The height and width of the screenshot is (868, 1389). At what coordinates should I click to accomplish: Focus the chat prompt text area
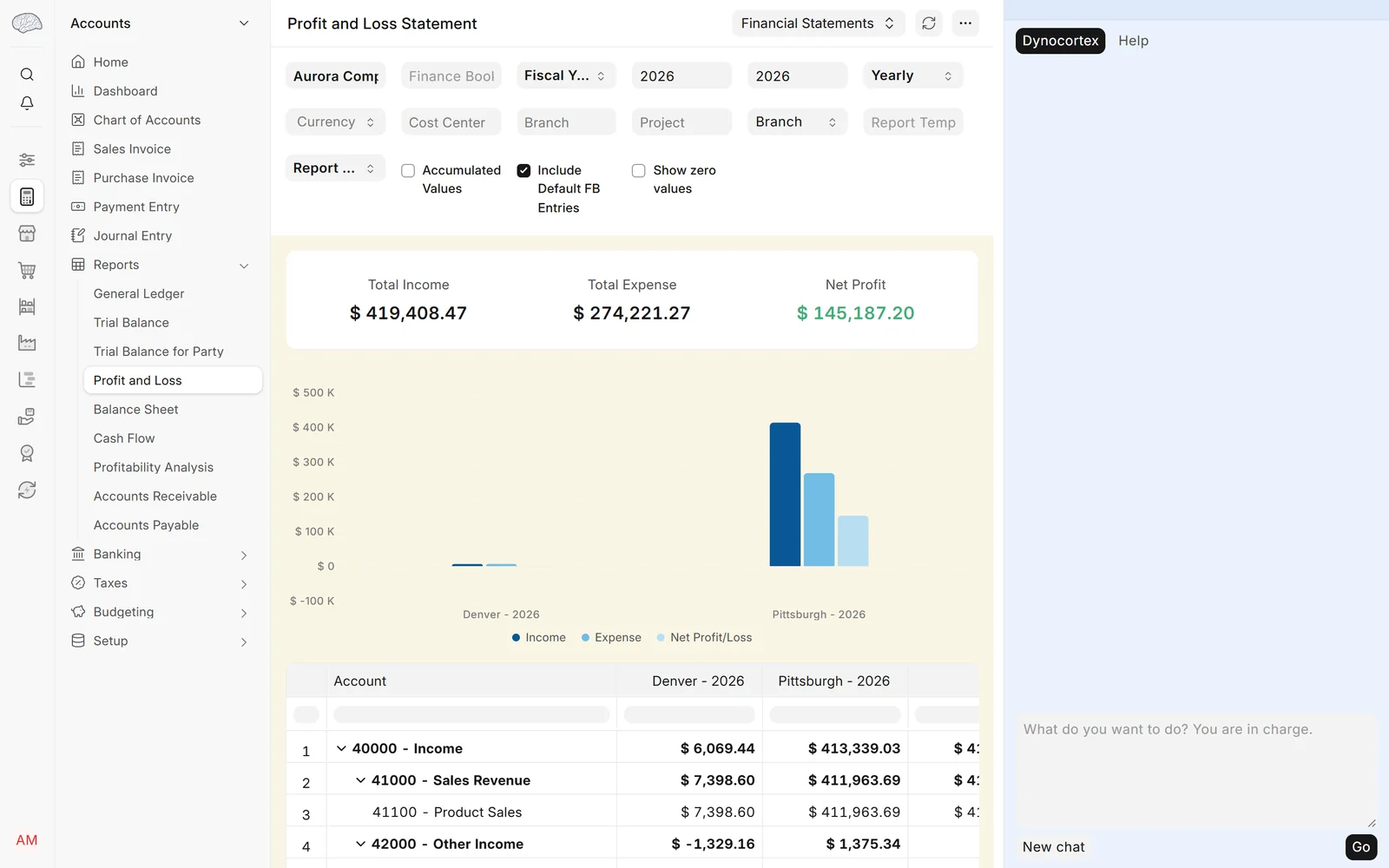[x=1196, y=771]
